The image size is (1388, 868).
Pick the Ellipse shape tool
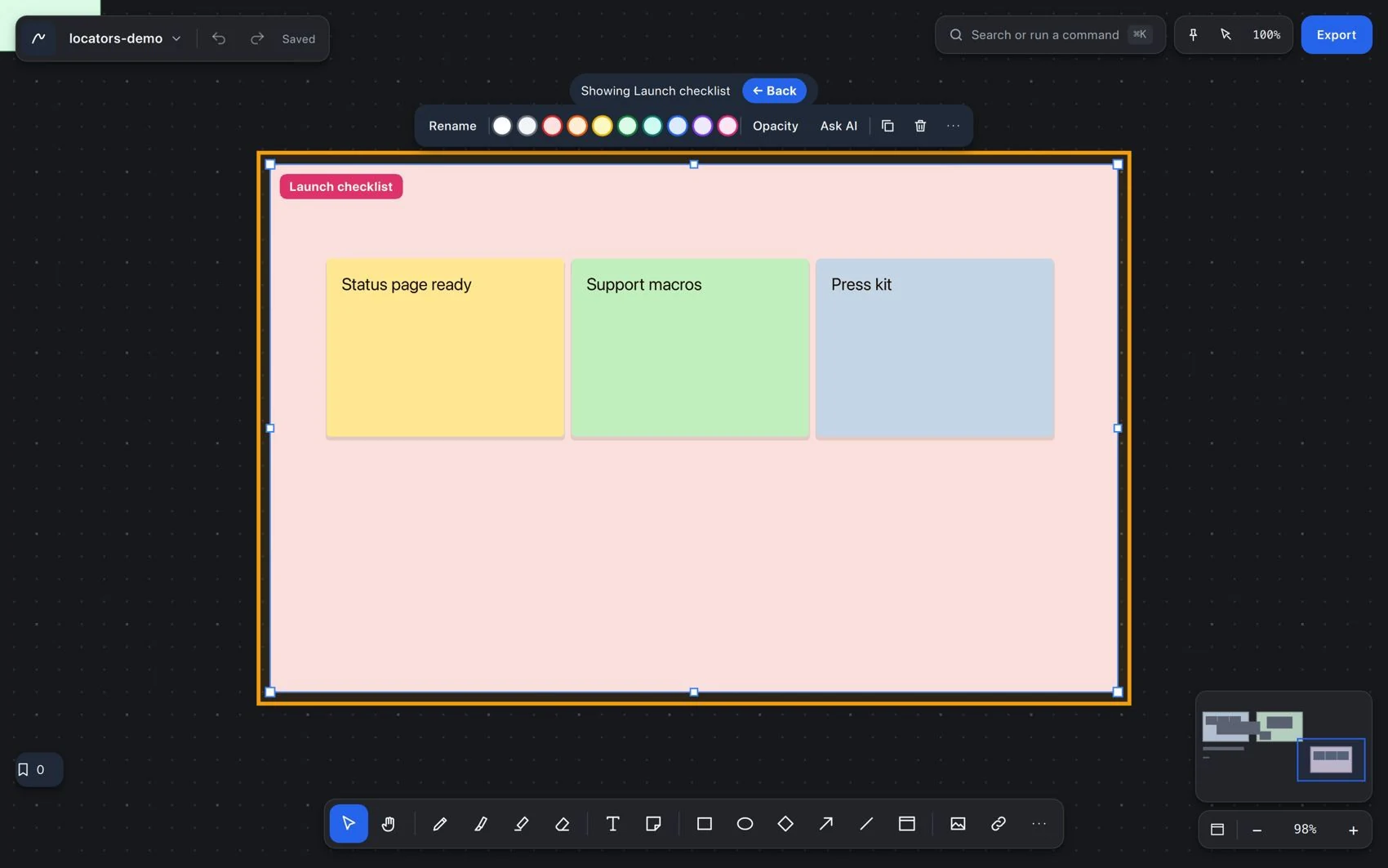(745, 824)
